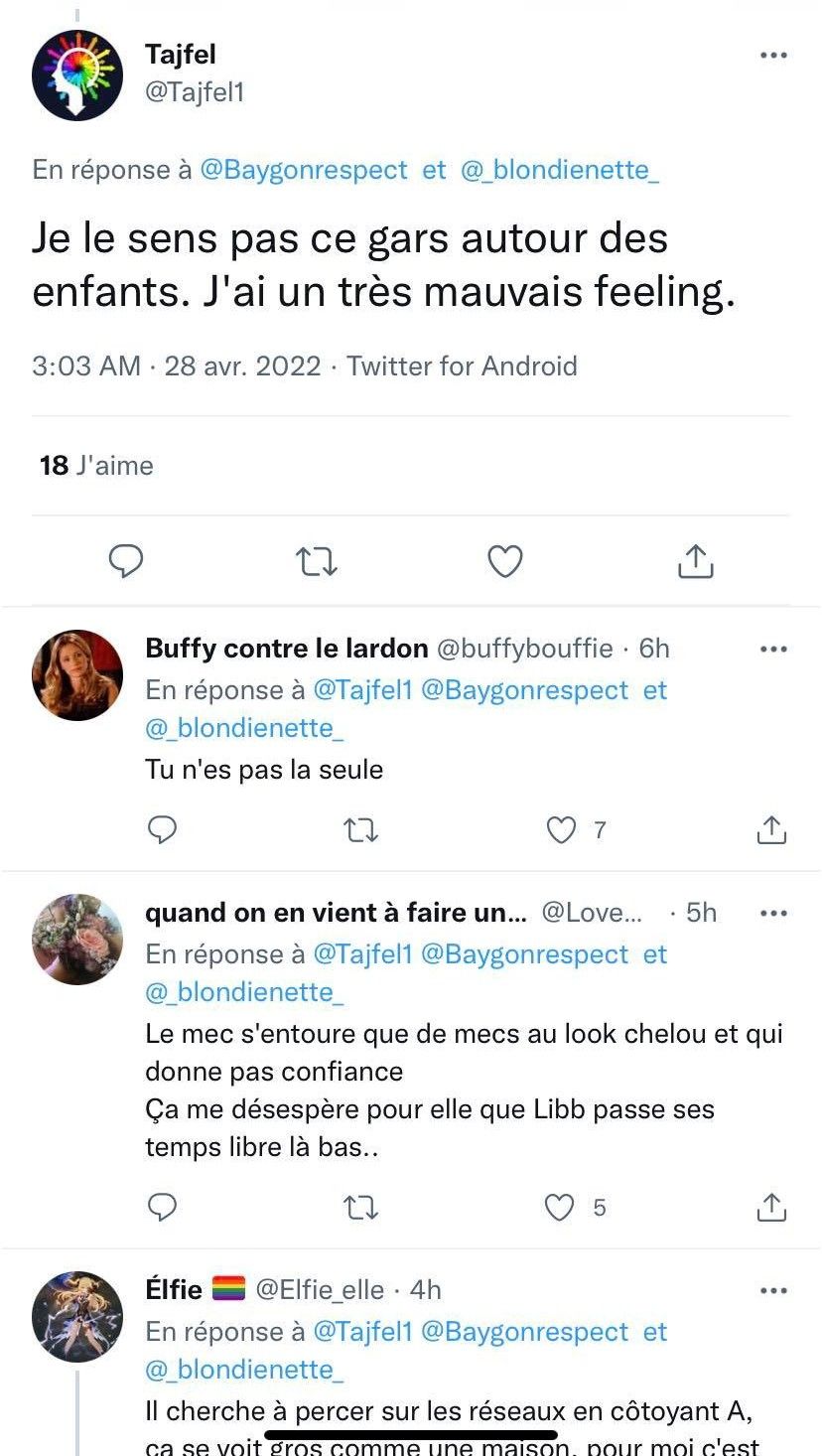
Task: Open Buffy contre le lardon's profile name
Action: click(x=286, y=649)
